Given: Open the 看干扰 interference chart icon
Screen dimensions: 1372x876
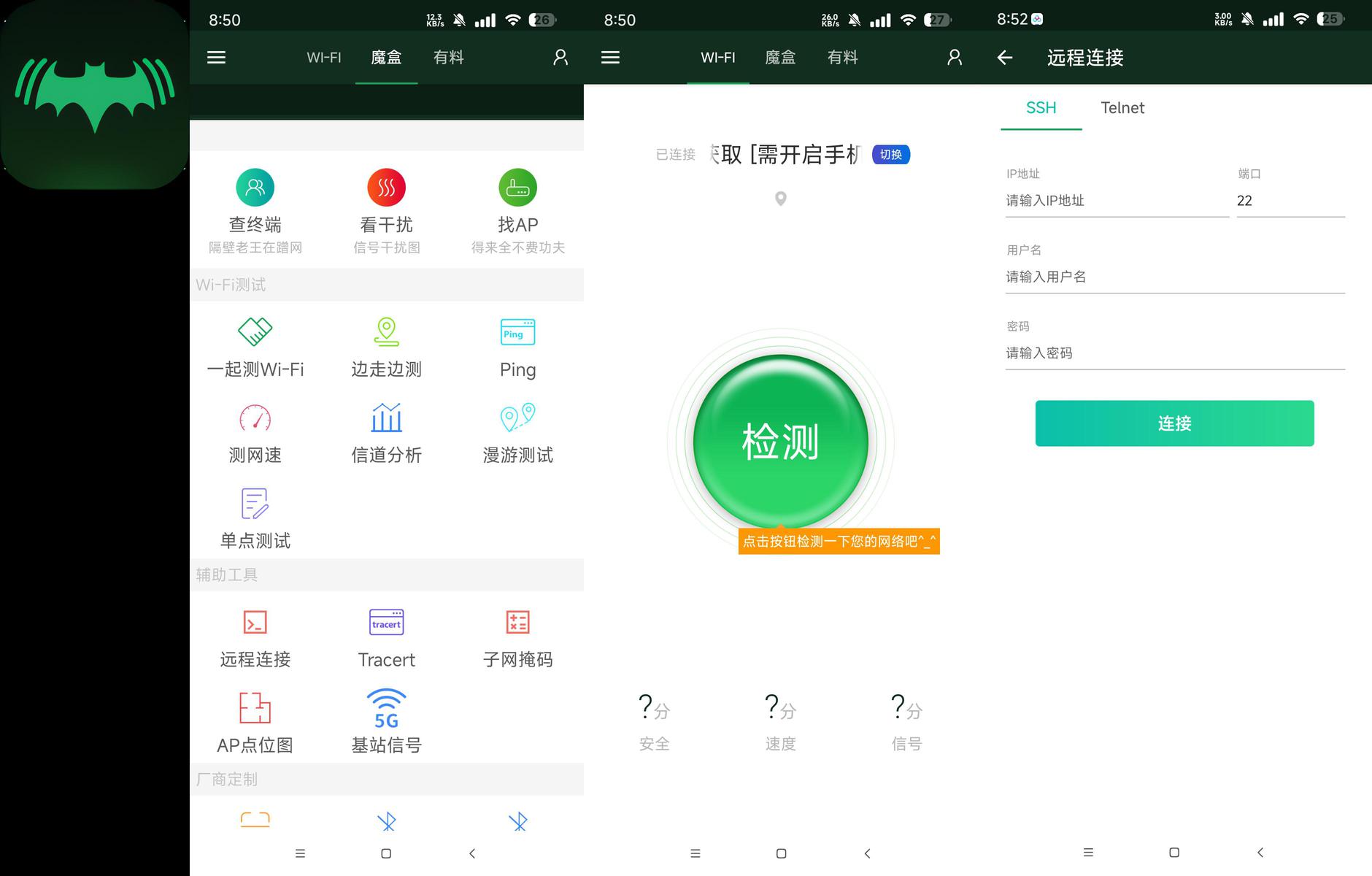Looking at the screenshot, I should click(386, 188).
